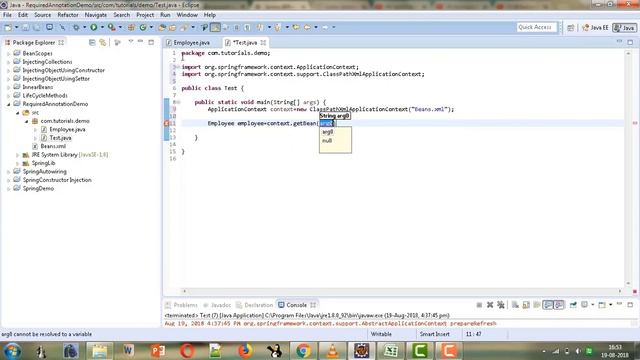This screenshot has height=360, width=640.
Task: Open VLC media player from the taskbar
Action: pyautogui.click(x=333, y=351)
